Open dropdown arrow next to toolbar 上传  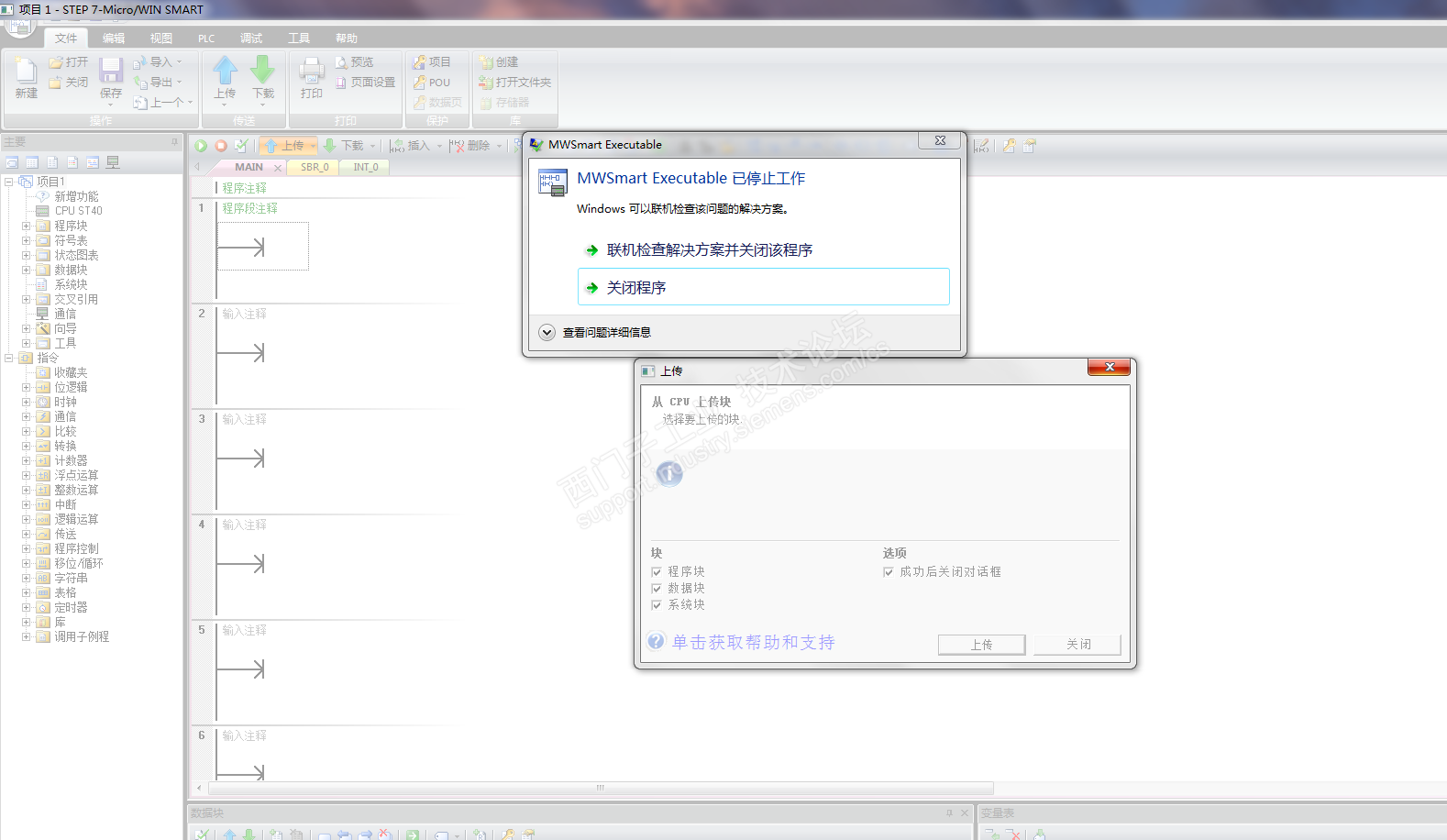313,146
